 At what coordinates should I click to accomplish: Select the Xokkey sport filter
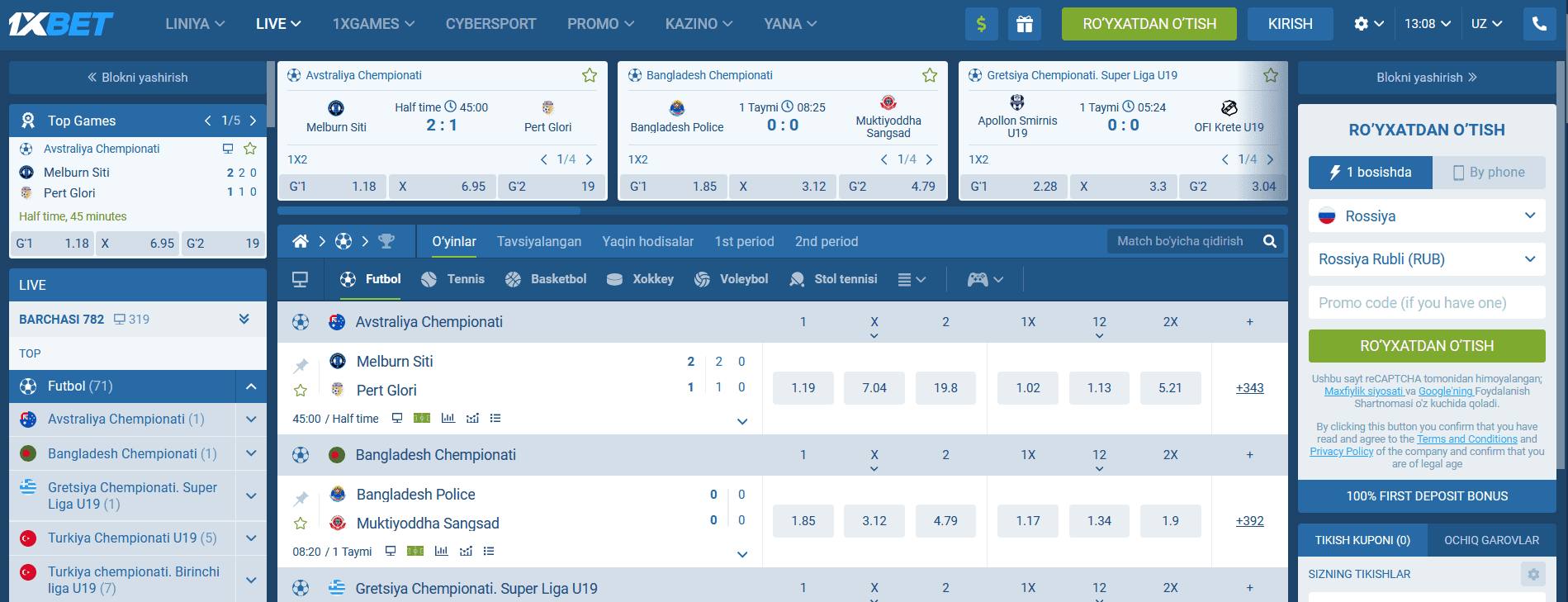tap(640, 279)
